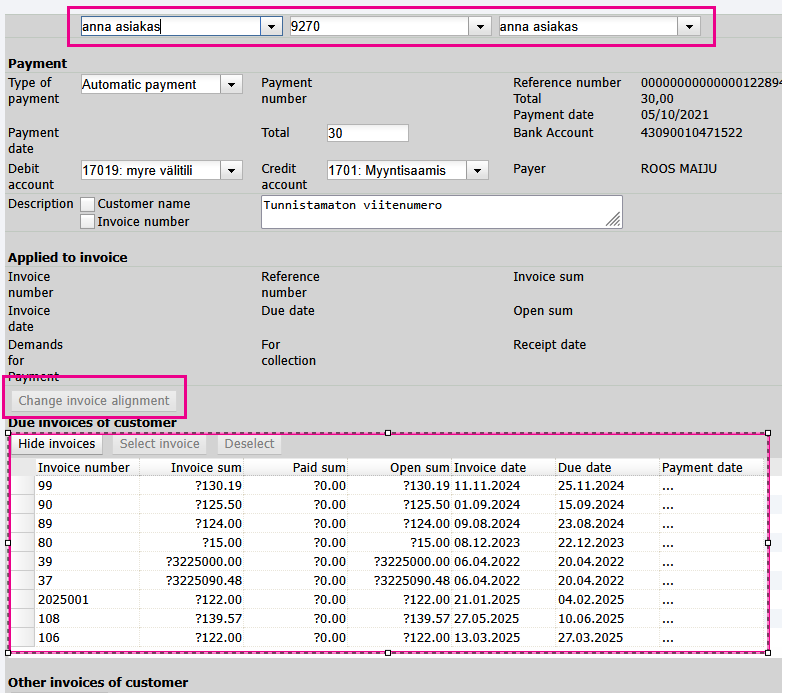This screenshot has width=790, height=700.
Task: Select the invoice number 106 cell
Action: click(x=87, y=638)
